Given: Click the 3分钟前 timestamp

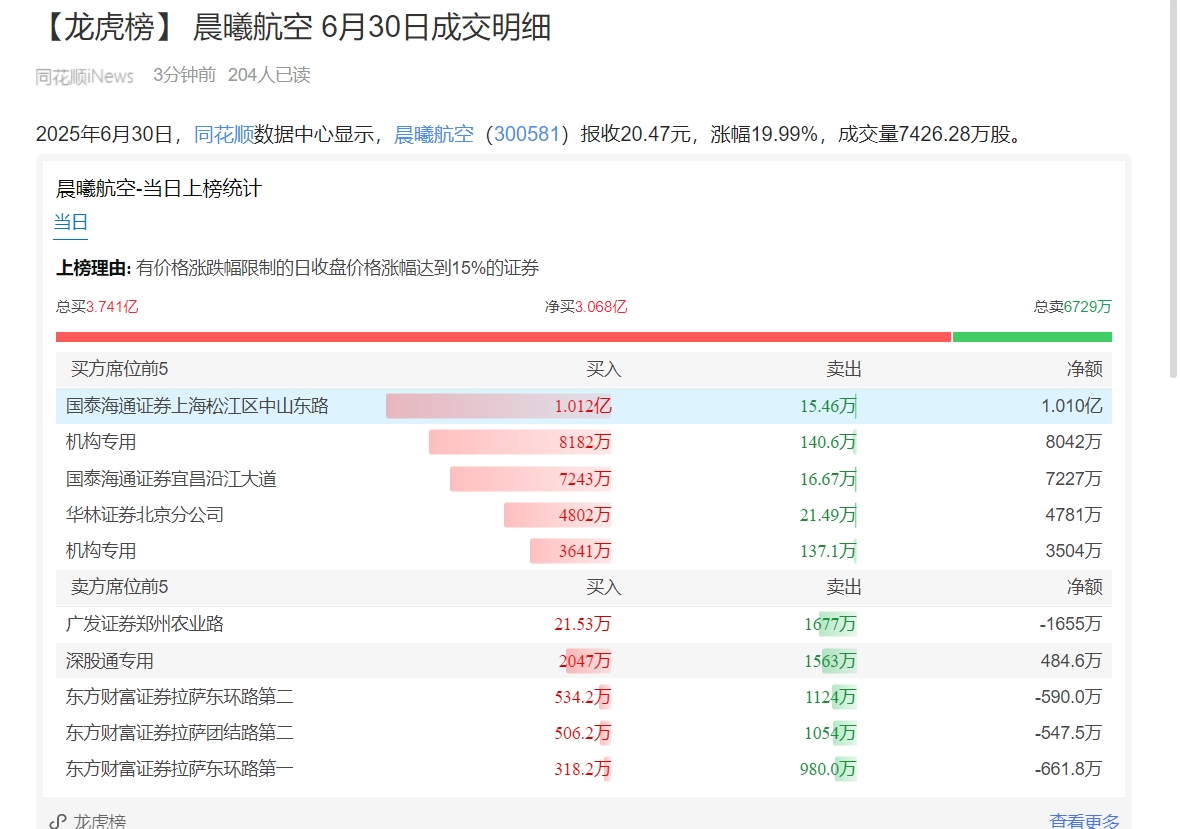Looking at the screenshot, I should (x=184, y=75).
